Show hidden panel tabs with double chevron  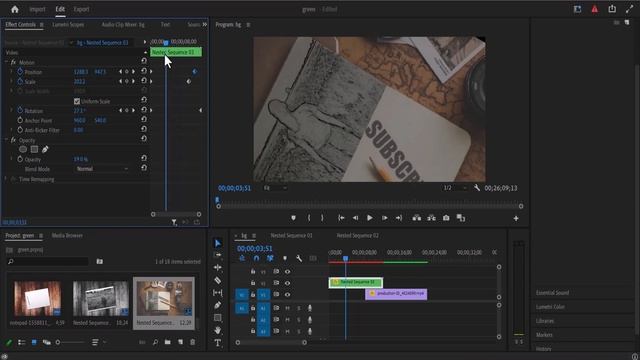point(204,24)
